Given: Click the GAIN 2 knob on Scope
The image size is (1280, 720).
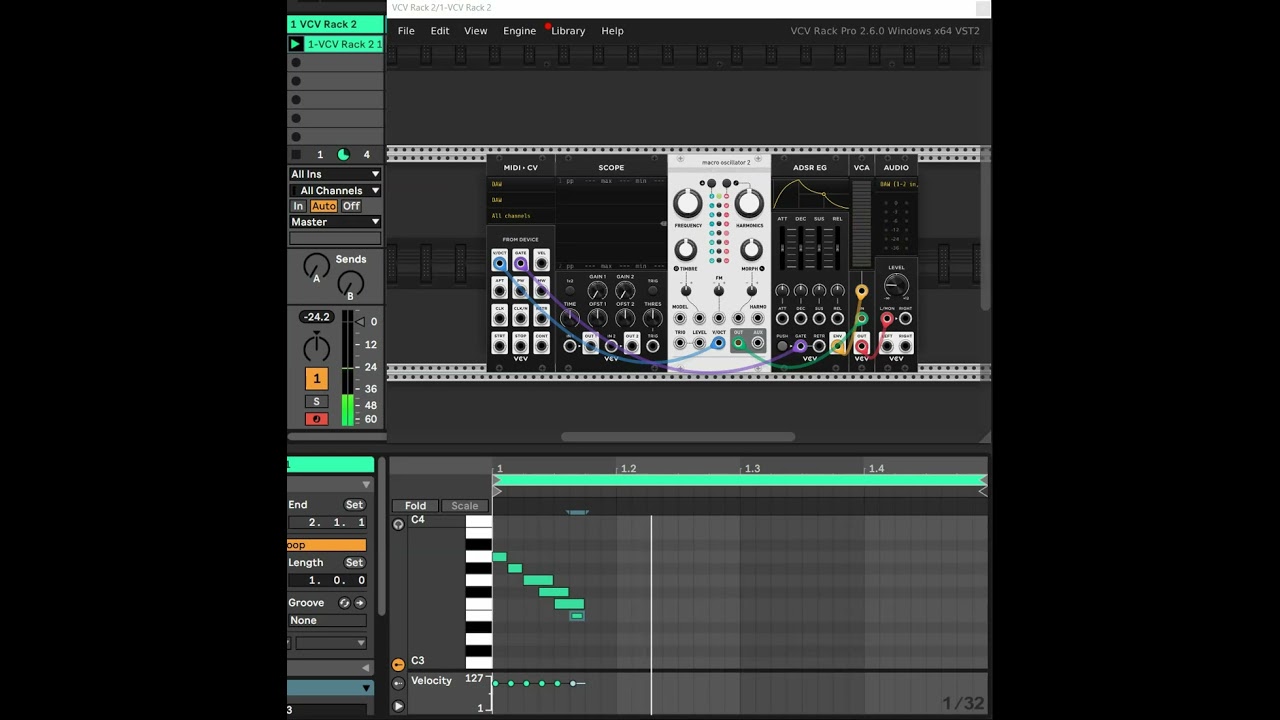Looking at the screenshot, I should click(x=625, y=292).
